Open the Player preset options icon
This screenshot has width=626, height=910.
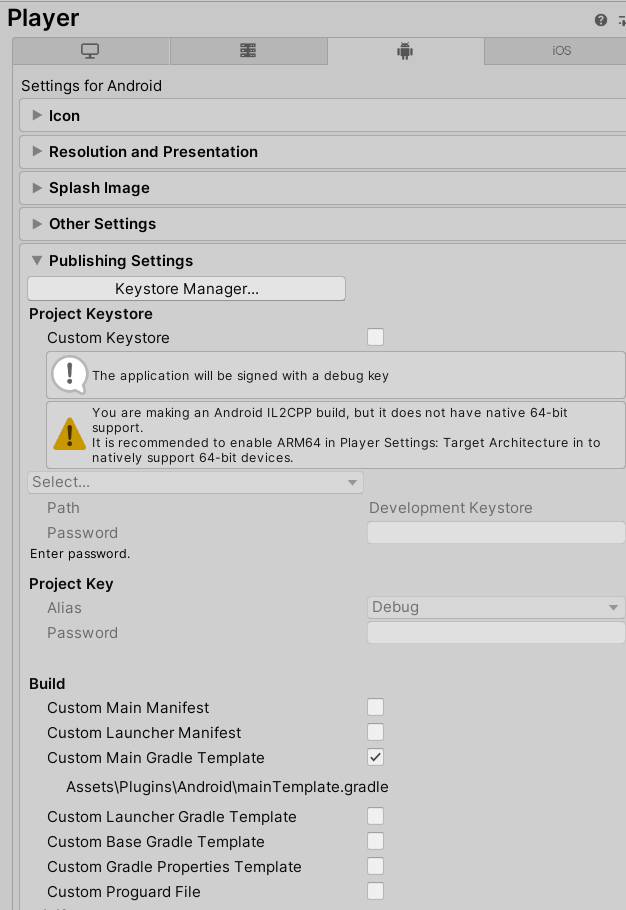tap(622, 21)
